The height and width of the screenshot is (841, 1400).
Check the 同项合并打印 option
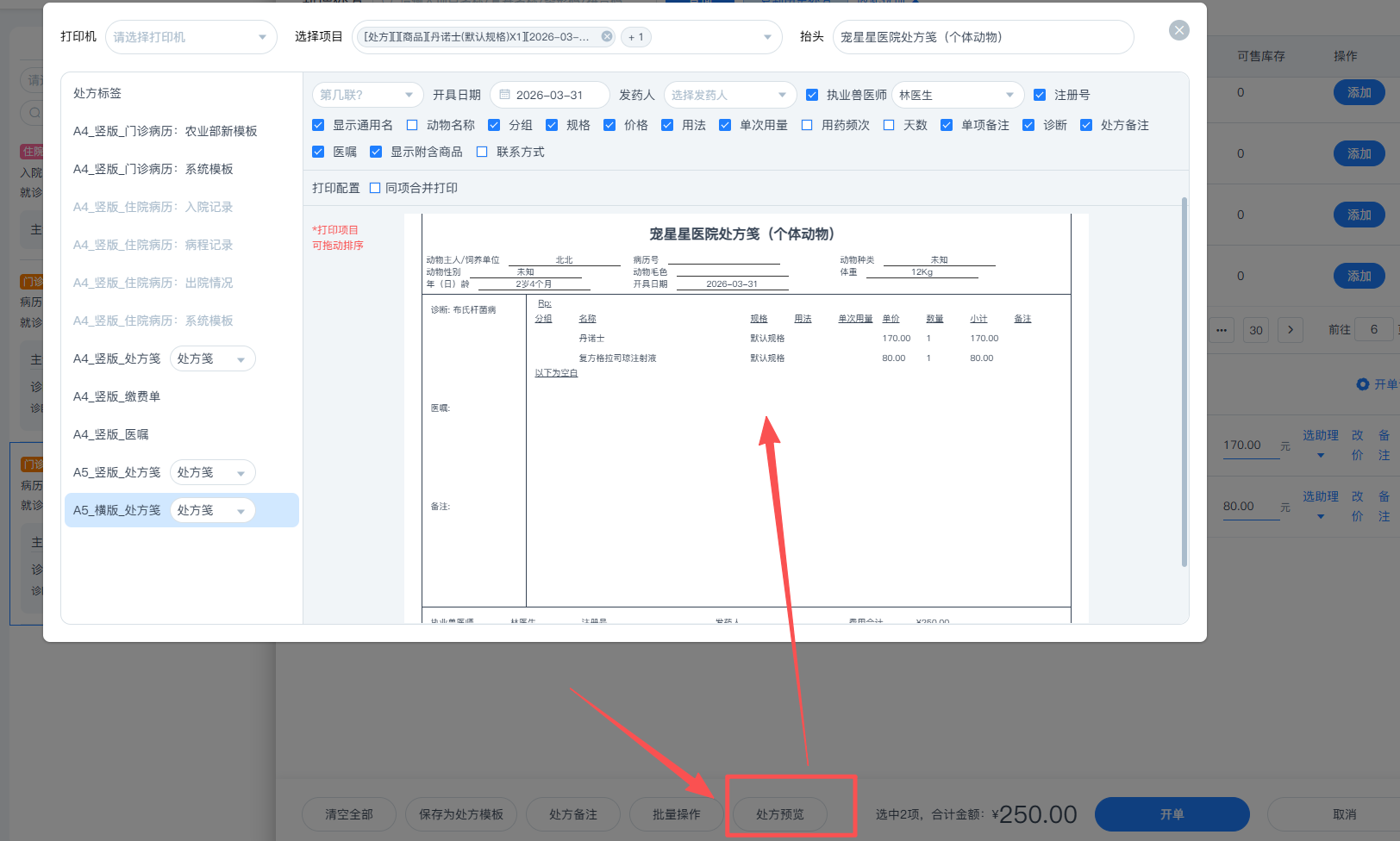click(375, 188)
